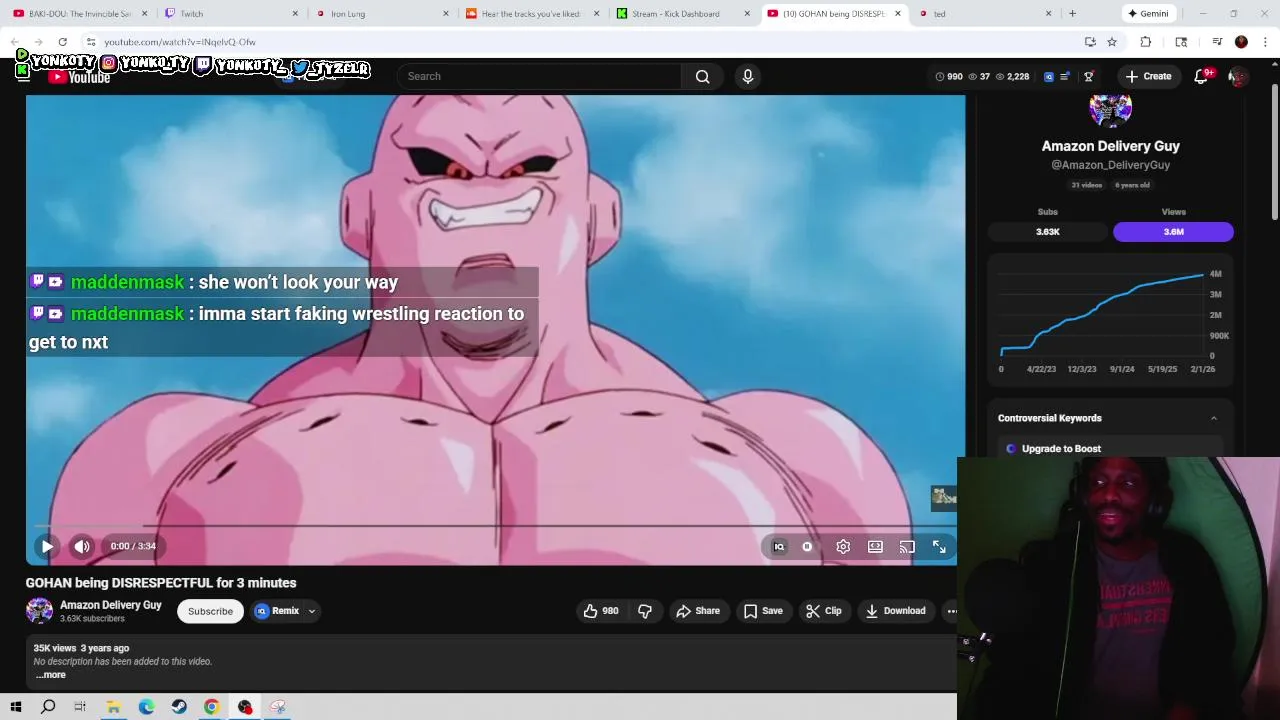This screenshot has width=1280, height=720.
Task: Expand description with ...more
Action: click(50, 675)
